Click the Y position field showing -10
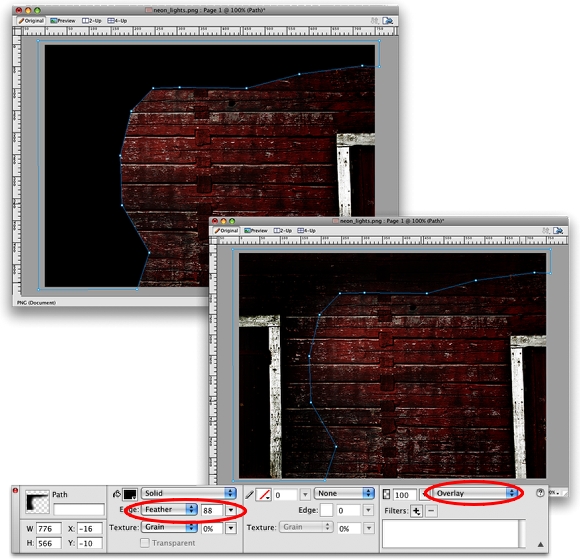Viewport: 580px width, 559px height. (90, 543)
